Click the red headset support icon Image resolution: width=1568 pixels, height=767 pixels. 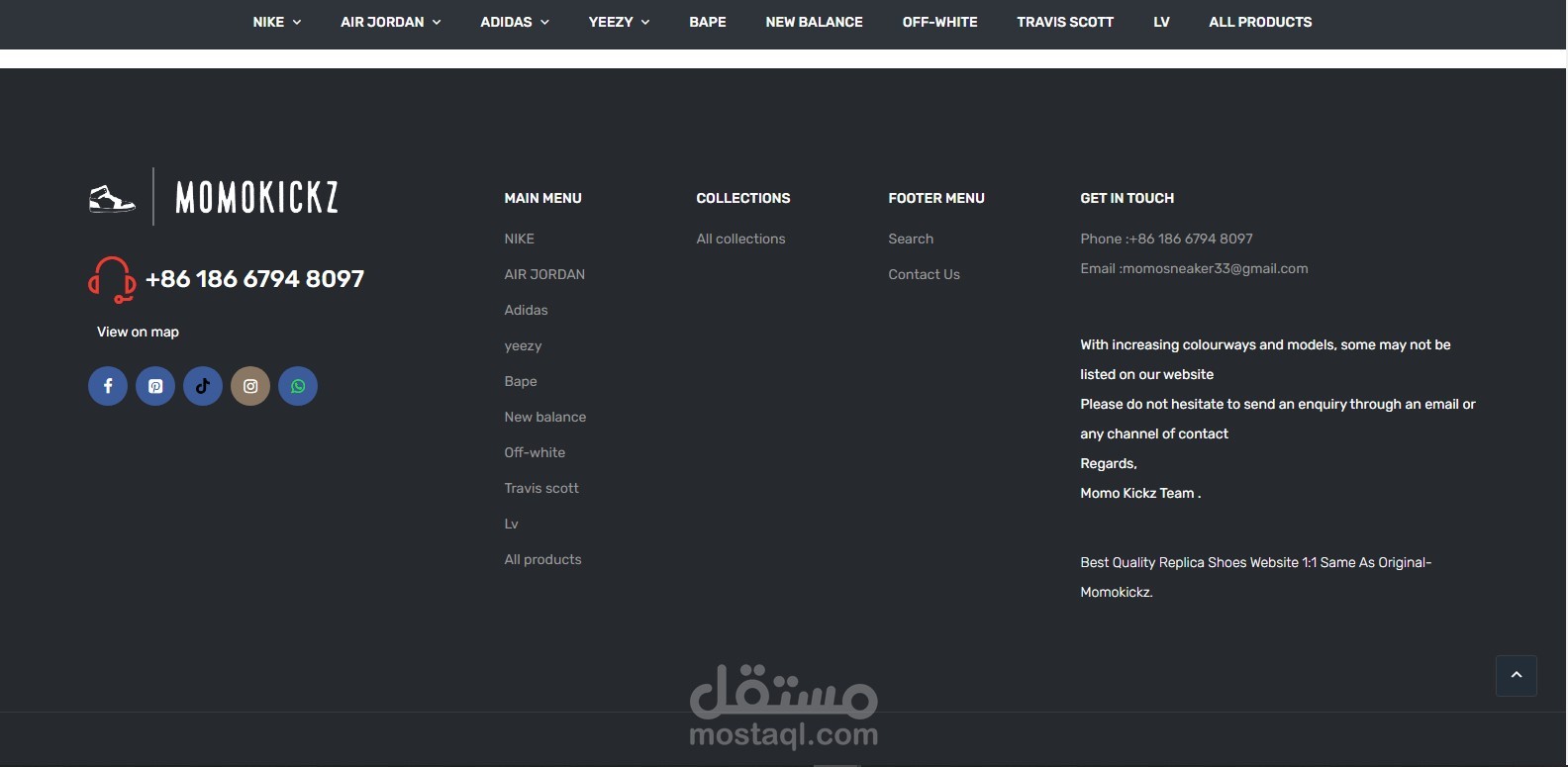point(112,280)
